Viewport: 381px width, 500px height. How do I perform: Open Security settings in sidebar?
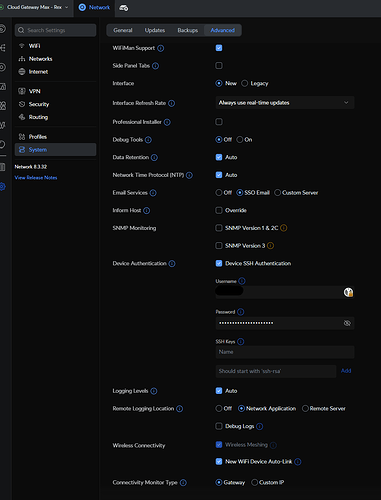tap(55, 104)
